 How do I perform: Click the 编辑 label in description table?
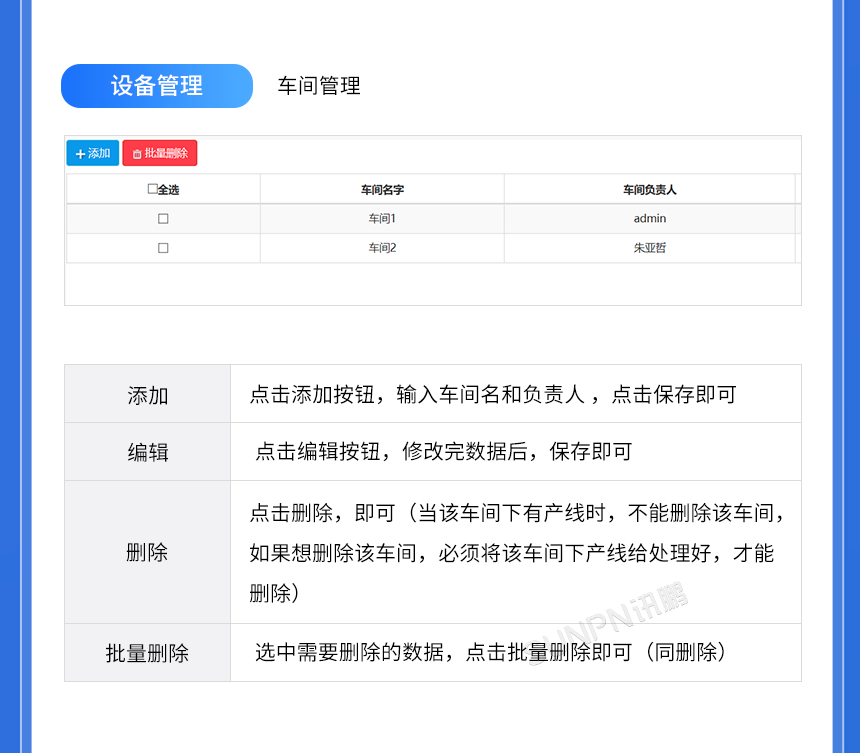[x=148, y=453]
